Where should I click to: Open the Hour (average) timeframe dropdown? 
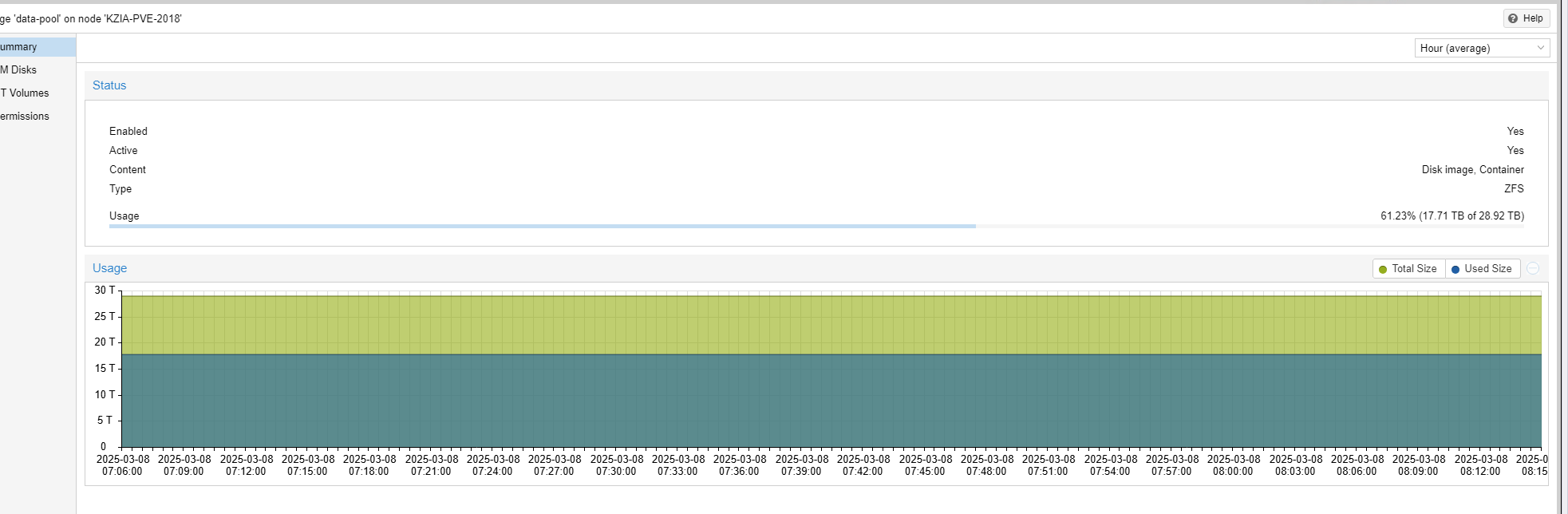click(x=1482, y=48)
